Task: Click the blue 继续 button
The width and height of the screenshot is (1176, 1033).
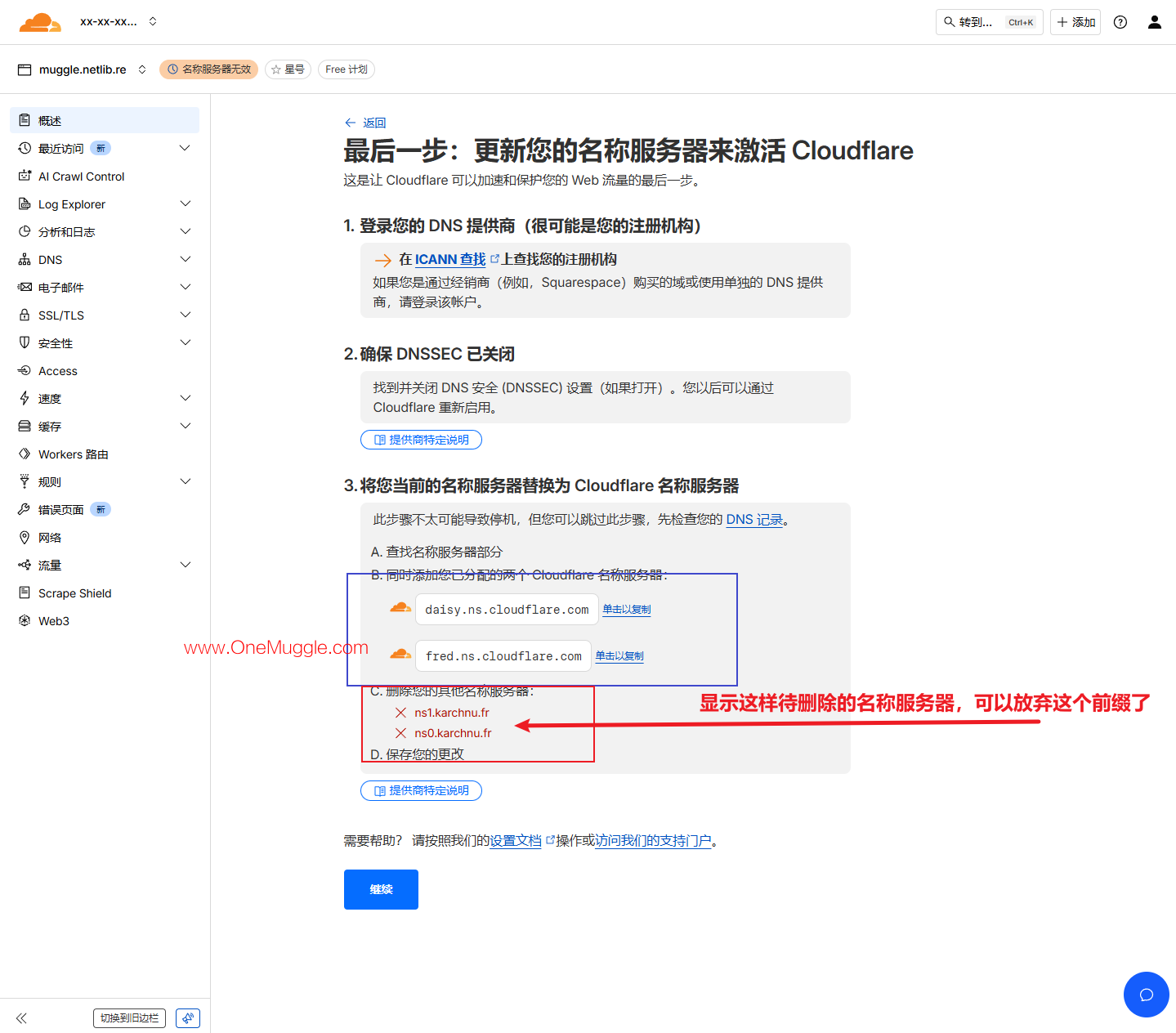Action: click(x=381, y=889)
